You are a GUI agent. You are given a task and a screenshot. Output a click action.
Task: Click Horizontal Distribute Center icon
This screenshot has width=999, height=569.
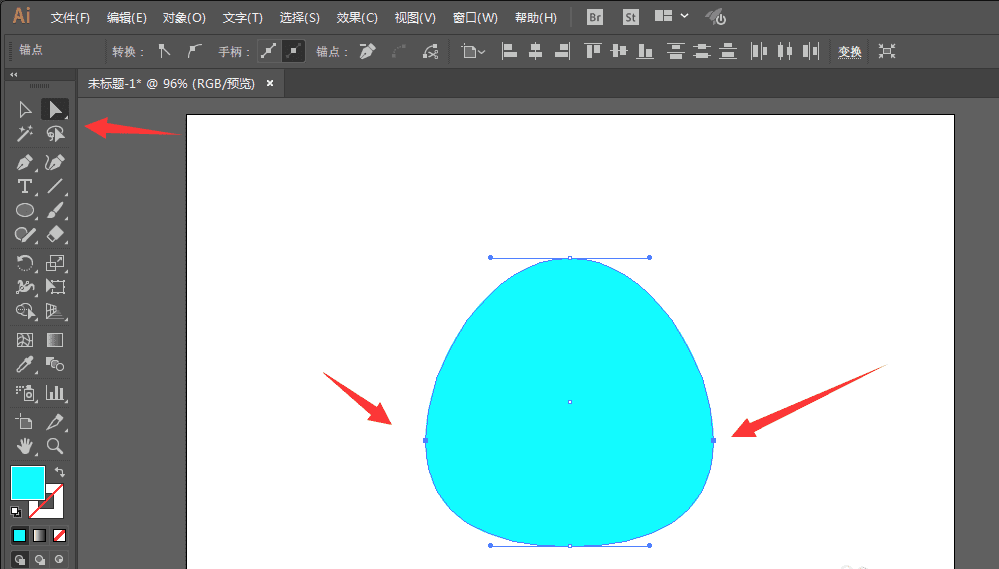[x=785, y=51]
